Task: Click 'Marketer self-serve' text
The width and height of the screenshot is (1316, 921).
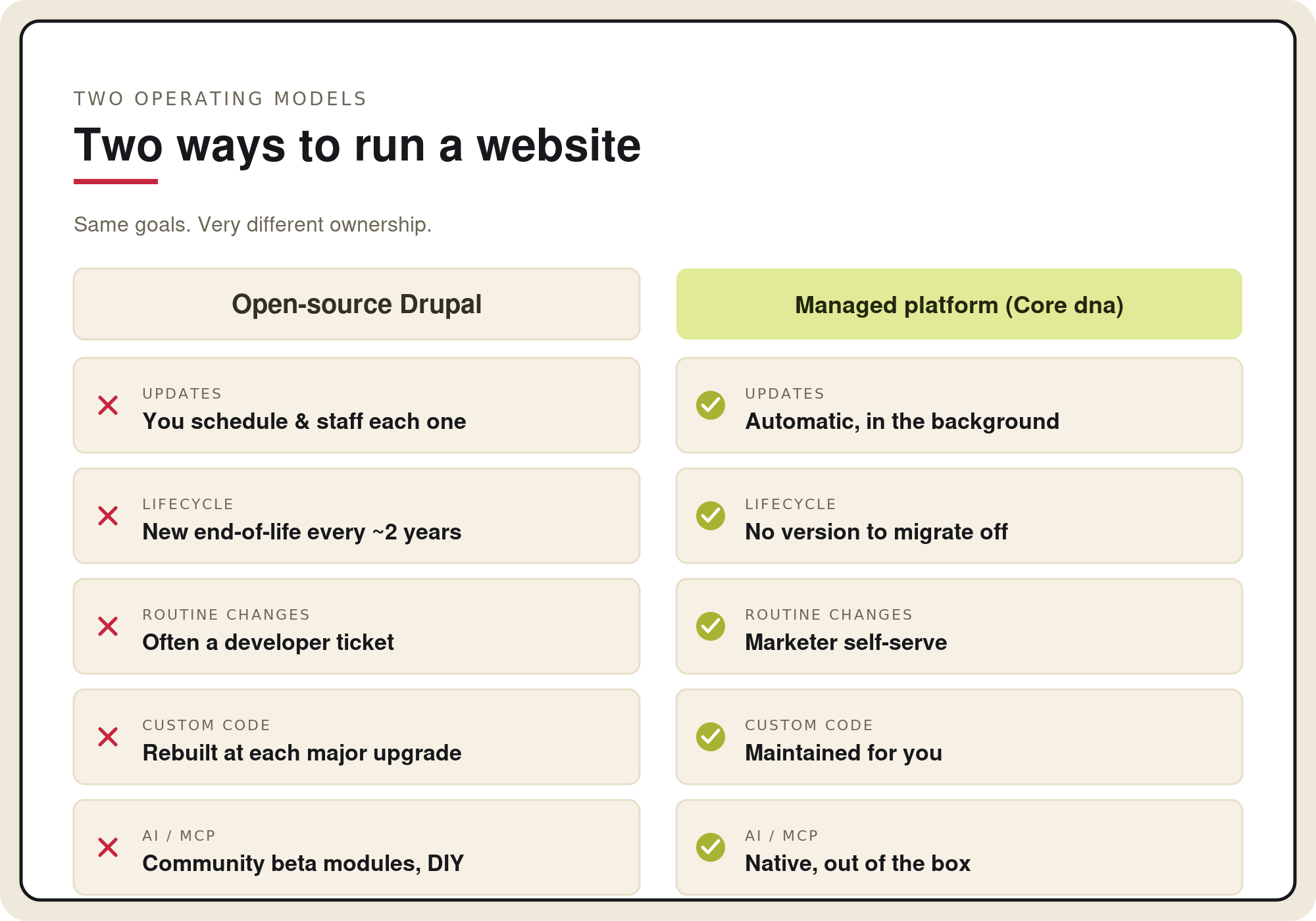Action: pos(846,642)
